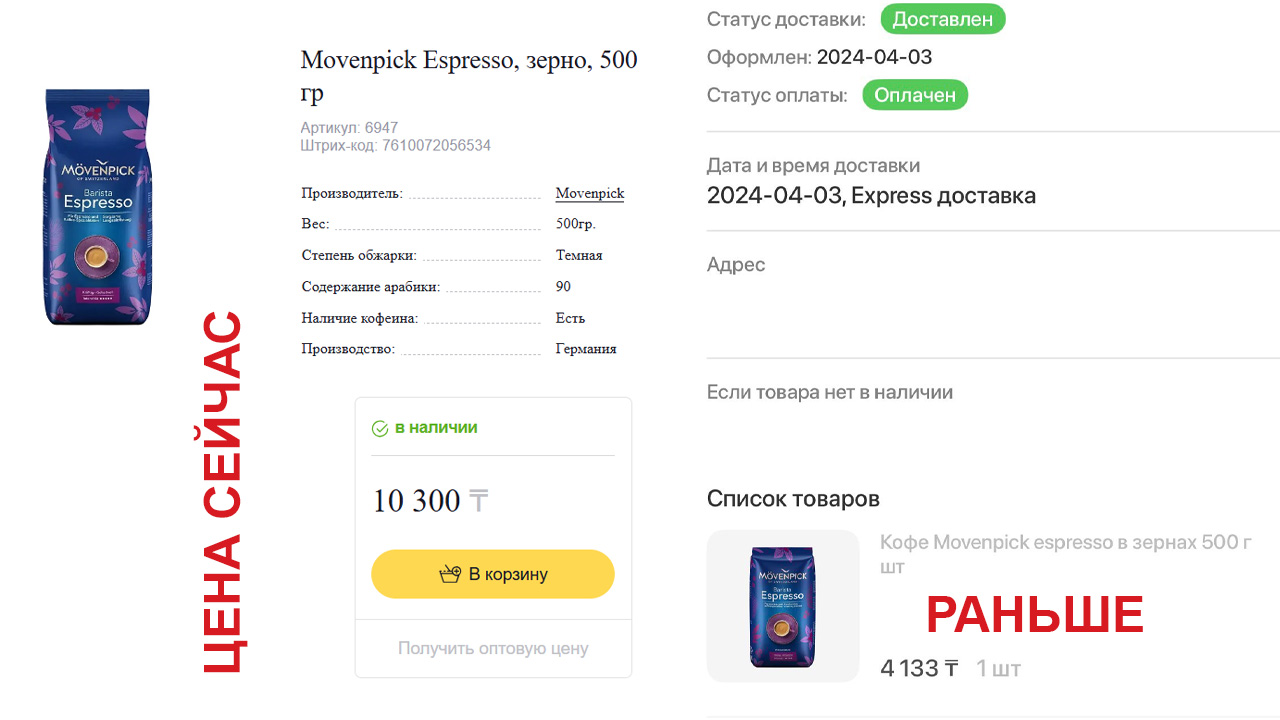Click the product title Movenpick Espresso, зерно
This screenshot has width=1280, height=720.
point(468,76)
